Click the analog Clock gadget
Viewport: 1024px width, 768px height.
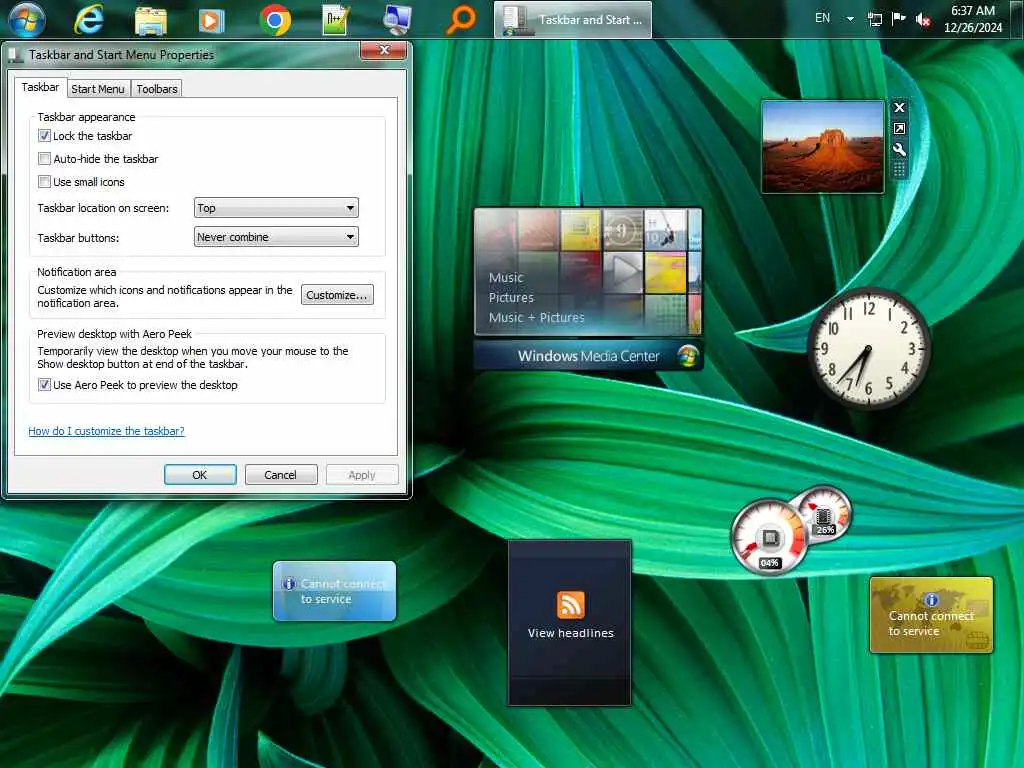point(869,348)
